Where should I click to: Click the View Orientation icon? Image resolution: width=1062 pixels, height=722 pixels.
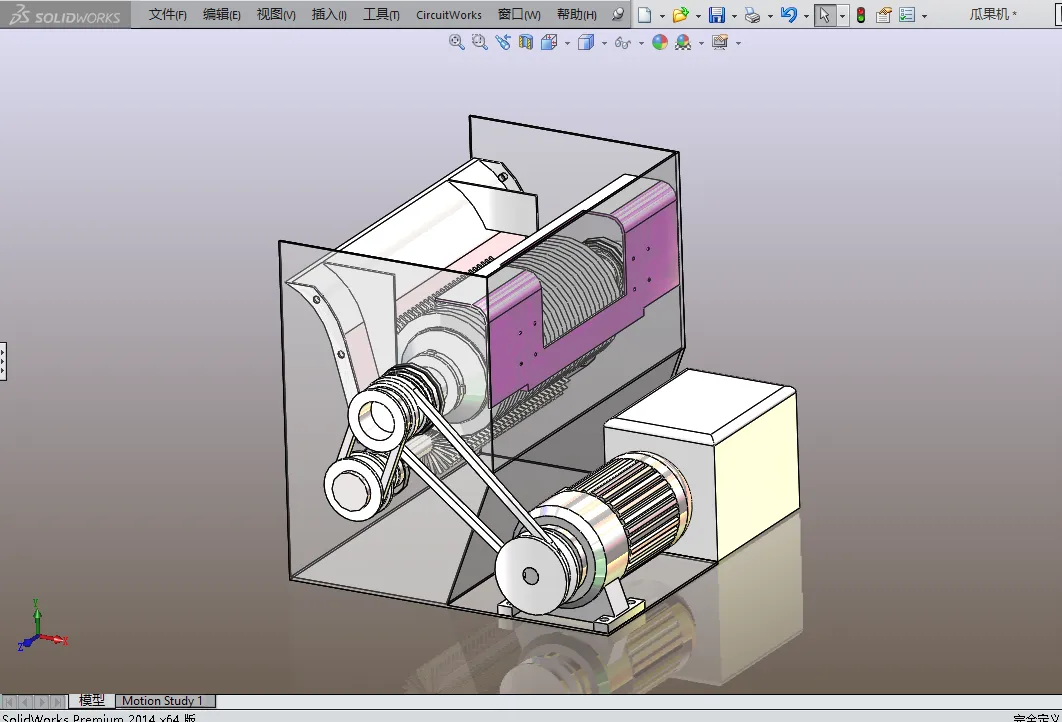tap(549, 42)
